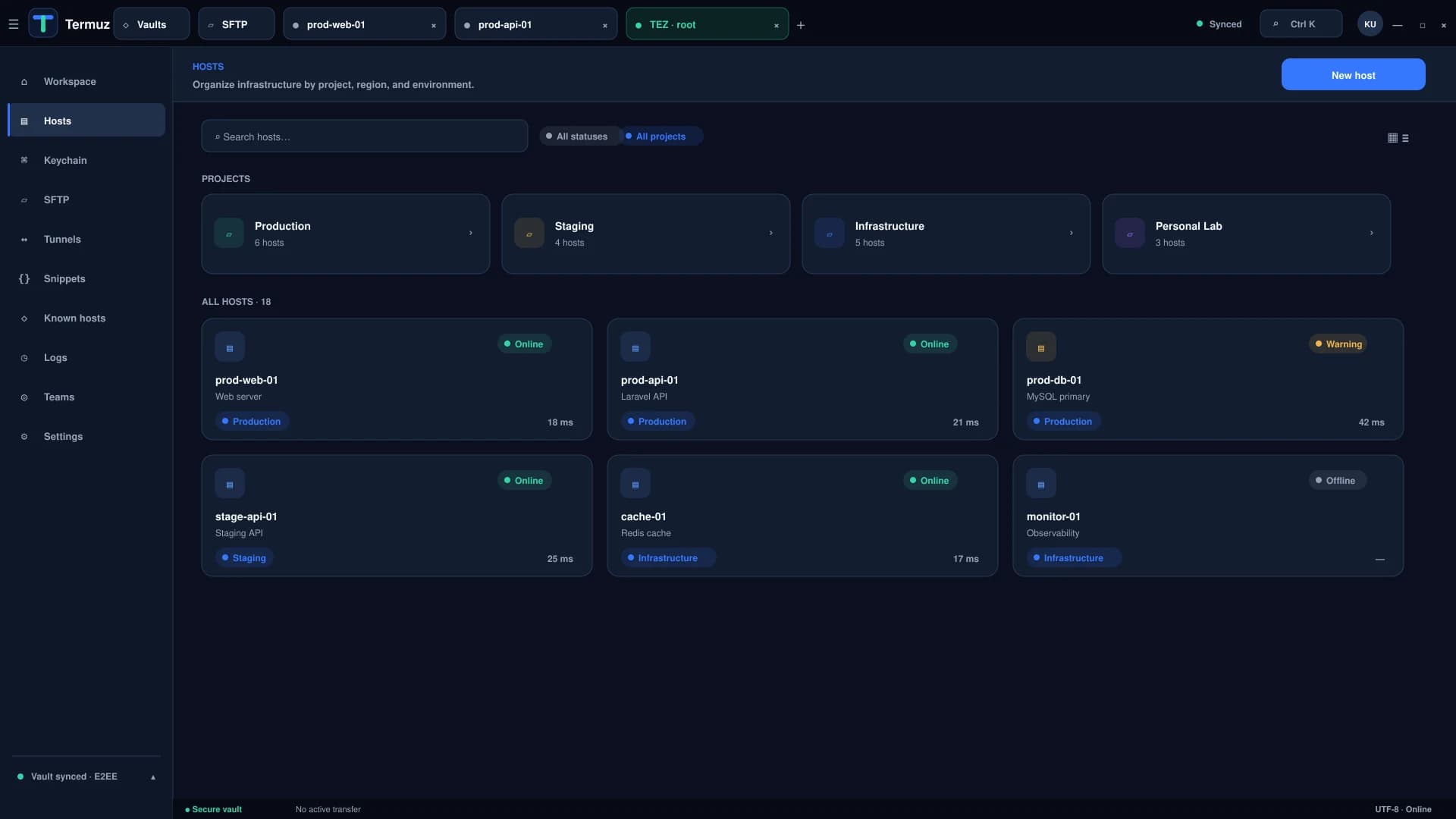Toggle the All projects filter

(661, 136)
